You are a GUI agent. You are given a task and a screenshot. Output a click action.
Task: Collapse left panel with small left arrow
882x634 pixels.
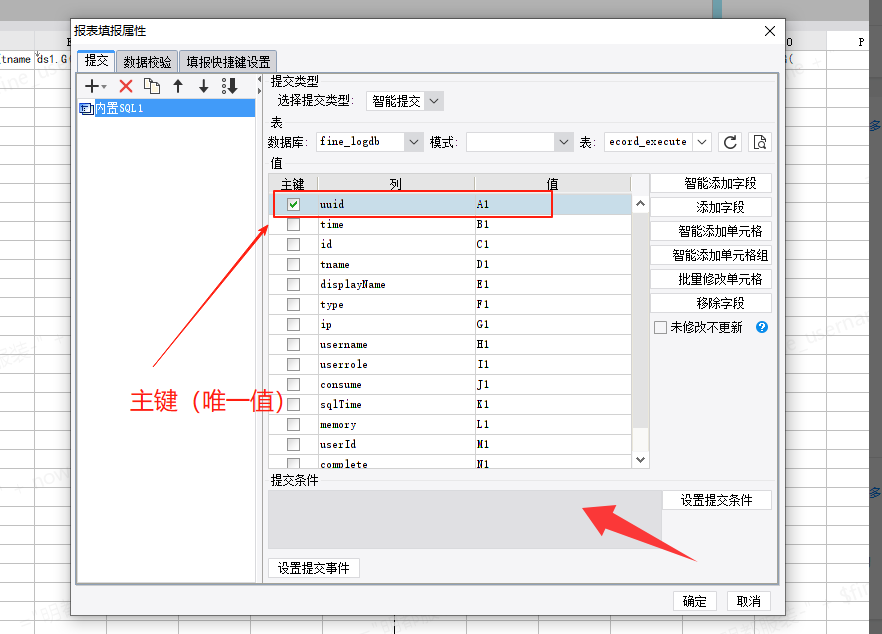point(259,79)
